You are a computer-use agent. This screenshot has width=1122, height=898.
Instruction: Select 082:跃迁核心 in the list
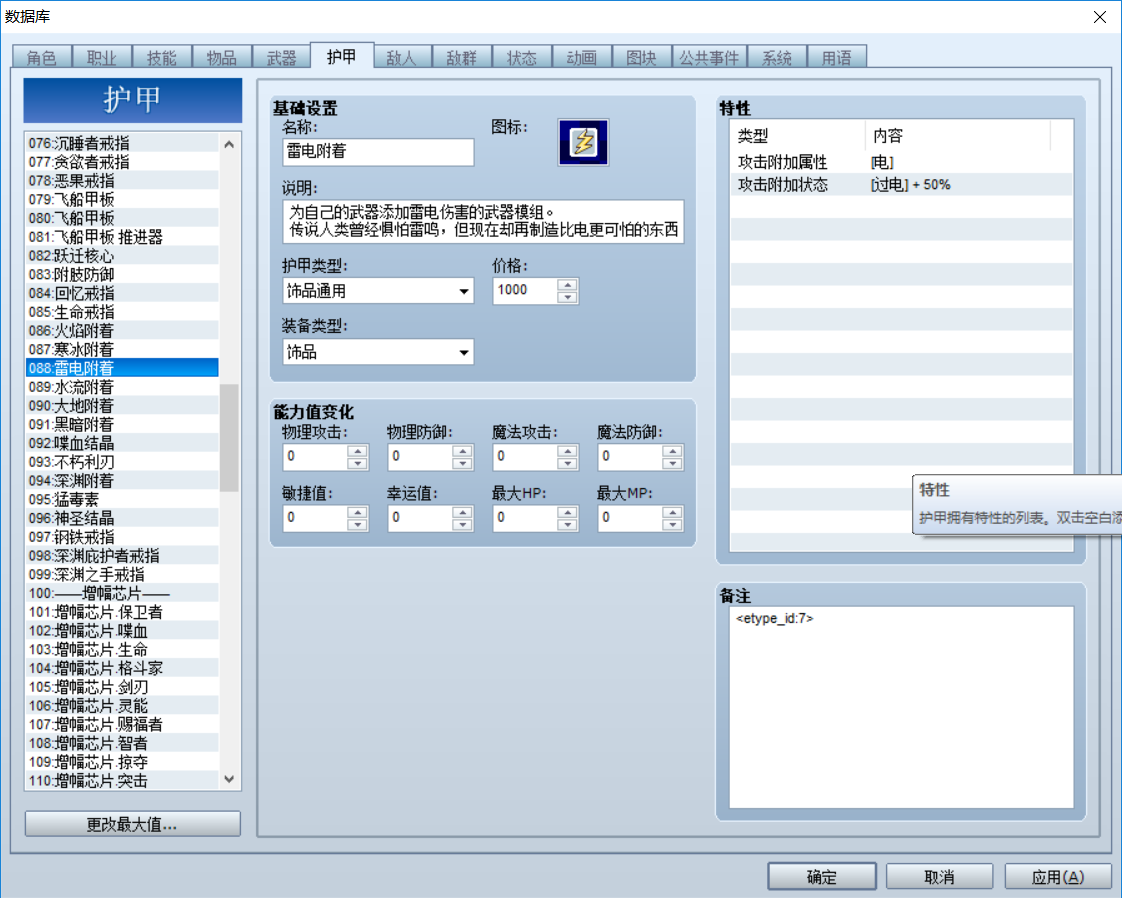122,255
